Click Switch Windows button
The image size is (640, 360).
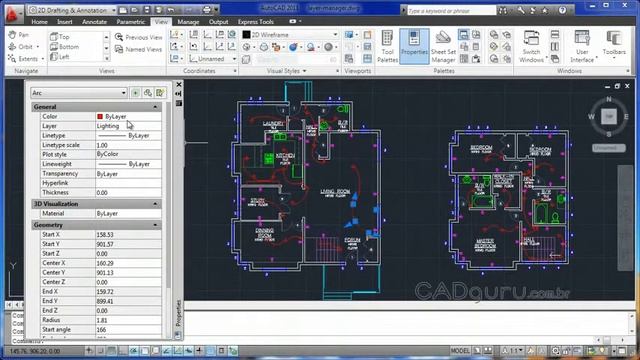[531, 46]
